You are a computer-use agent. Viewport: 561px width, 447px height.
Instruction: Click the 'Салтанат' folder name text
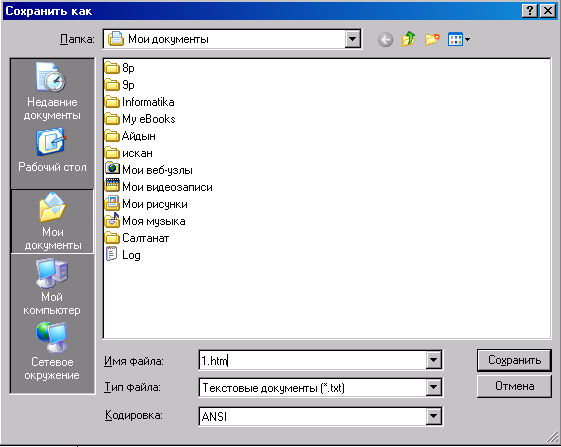[x=145, y=238]
